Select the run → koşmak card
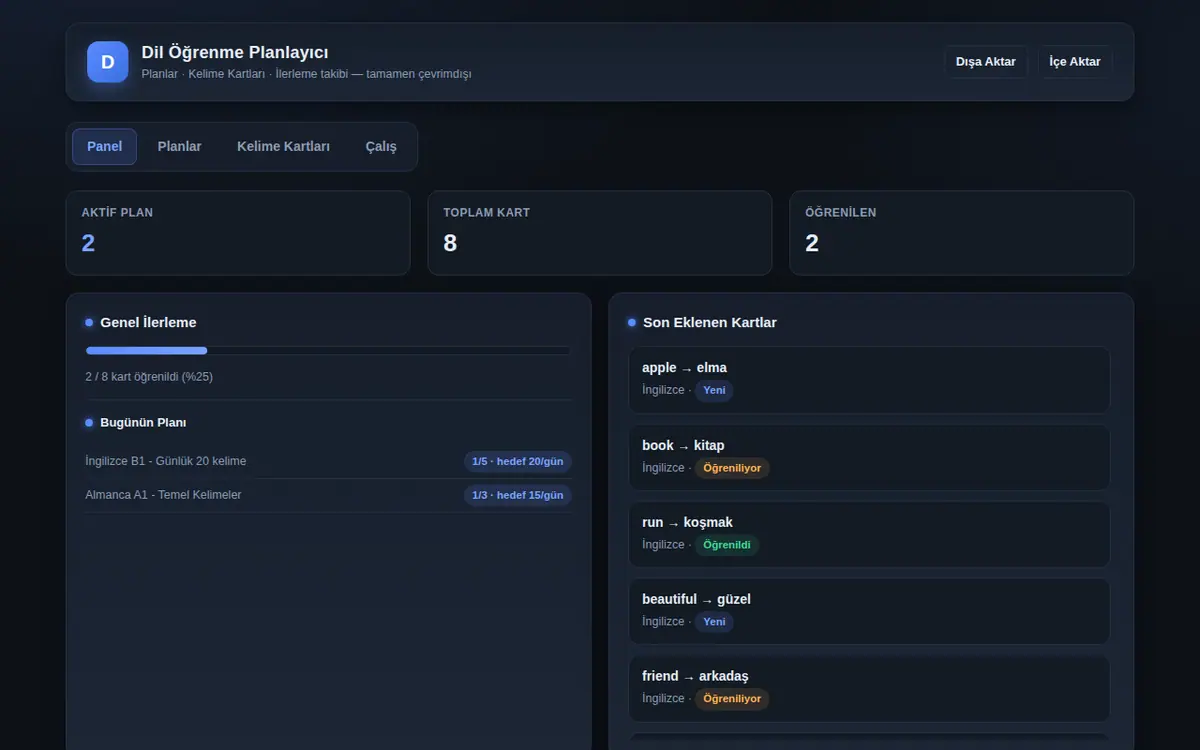The image size is (1200, 750). [869, 534]
